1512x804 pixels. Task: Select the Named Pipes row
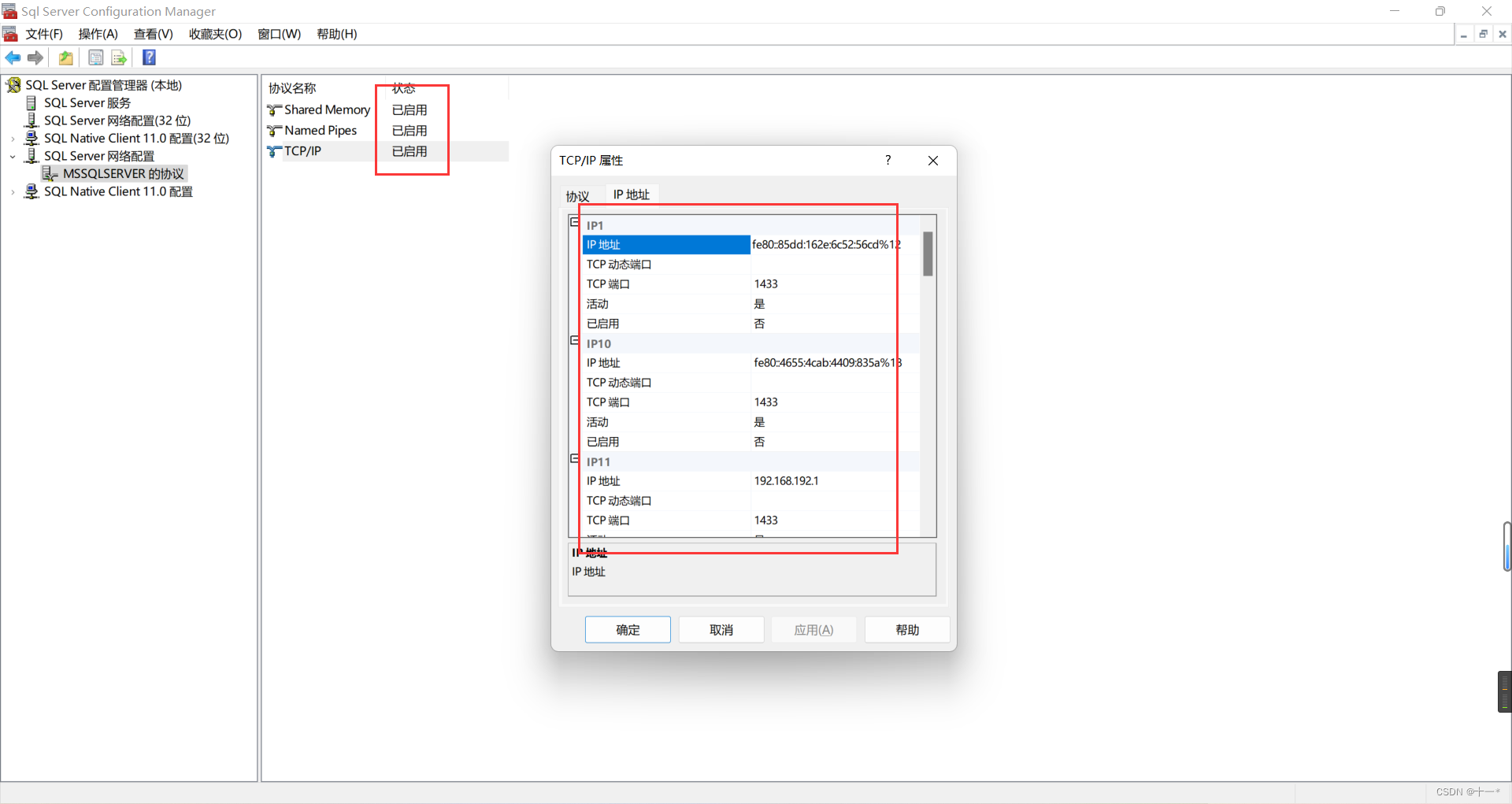pyautogui.click(x=387, y=131)
